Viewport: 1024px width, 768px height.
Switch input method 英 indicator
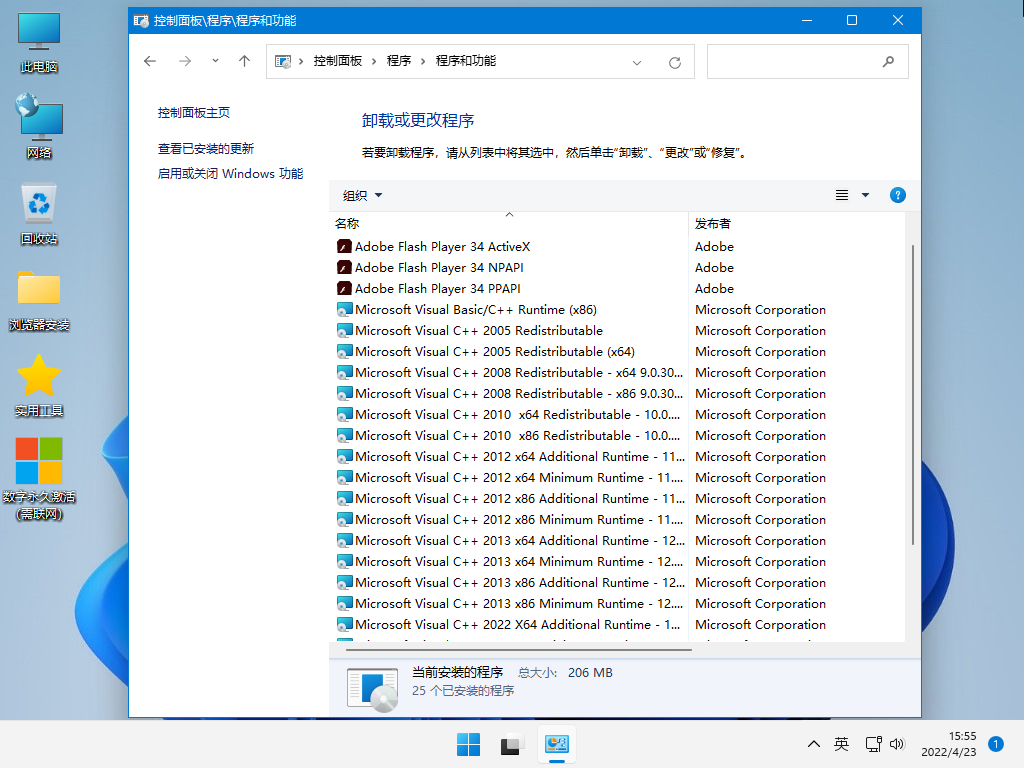[841, 744]
